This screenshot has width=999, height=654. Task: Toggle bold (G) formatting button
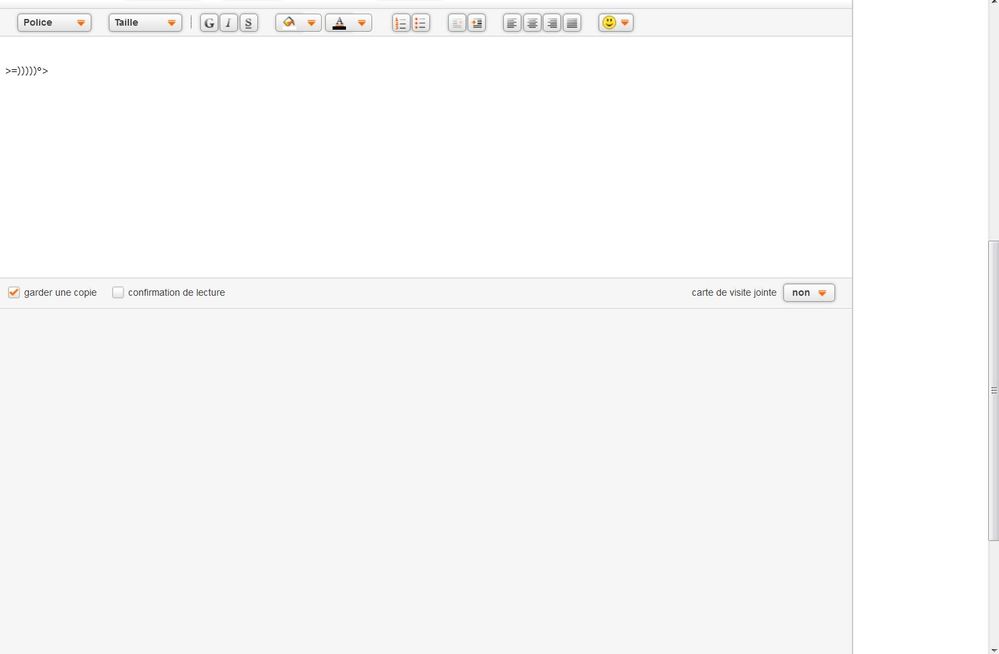209,23
